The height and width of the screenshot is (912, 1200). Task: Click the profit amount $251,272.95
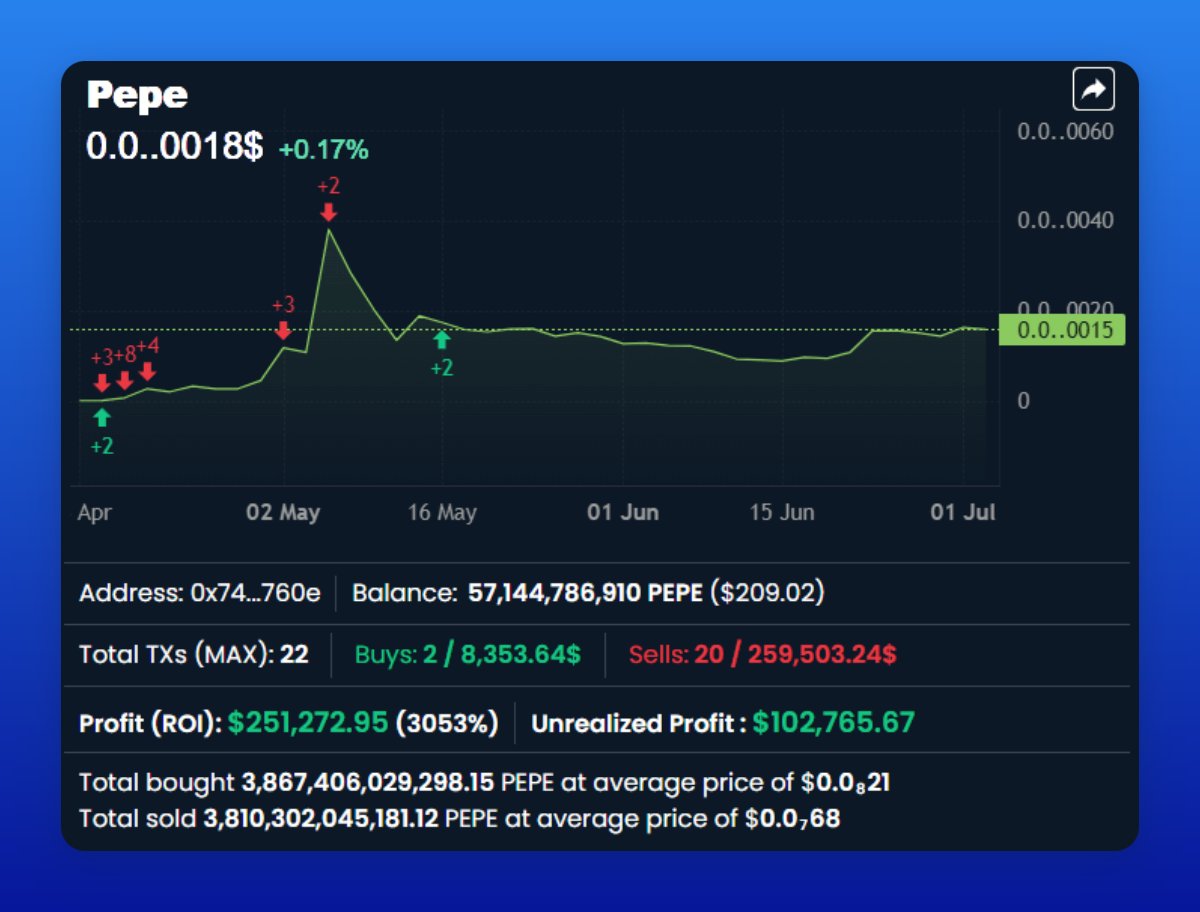pos(308,723)
